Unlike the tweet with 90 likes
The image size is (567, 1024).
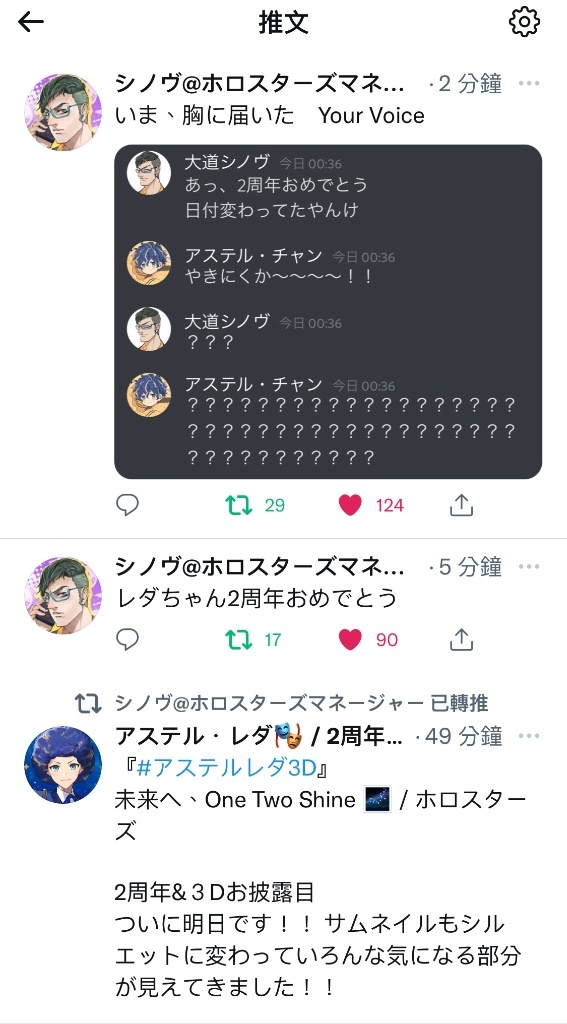tap(350, 639)
